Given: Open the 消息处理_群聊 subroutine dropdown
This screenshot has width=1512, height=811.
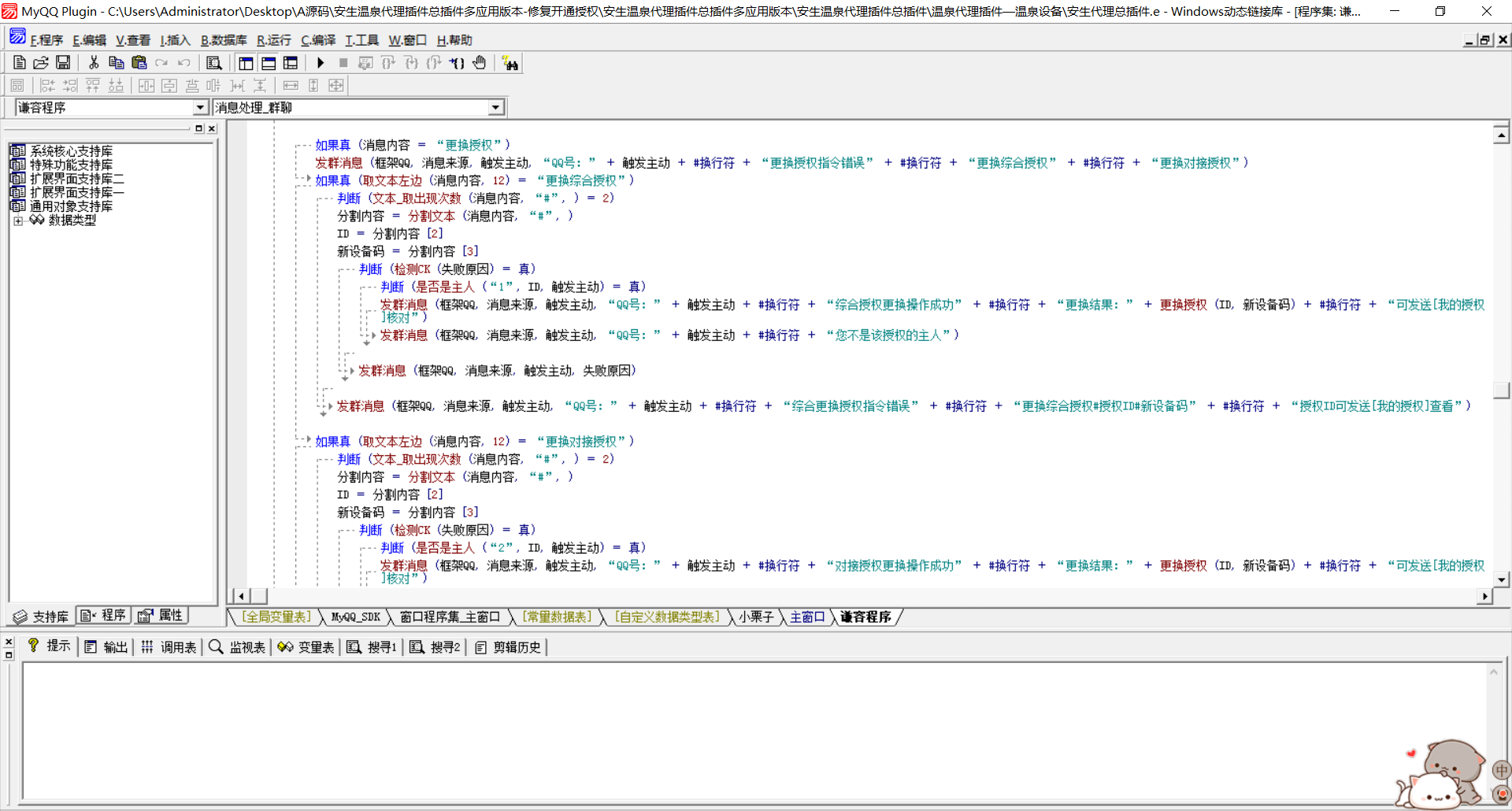Looking at the screenshot, I should coord(495,108).
